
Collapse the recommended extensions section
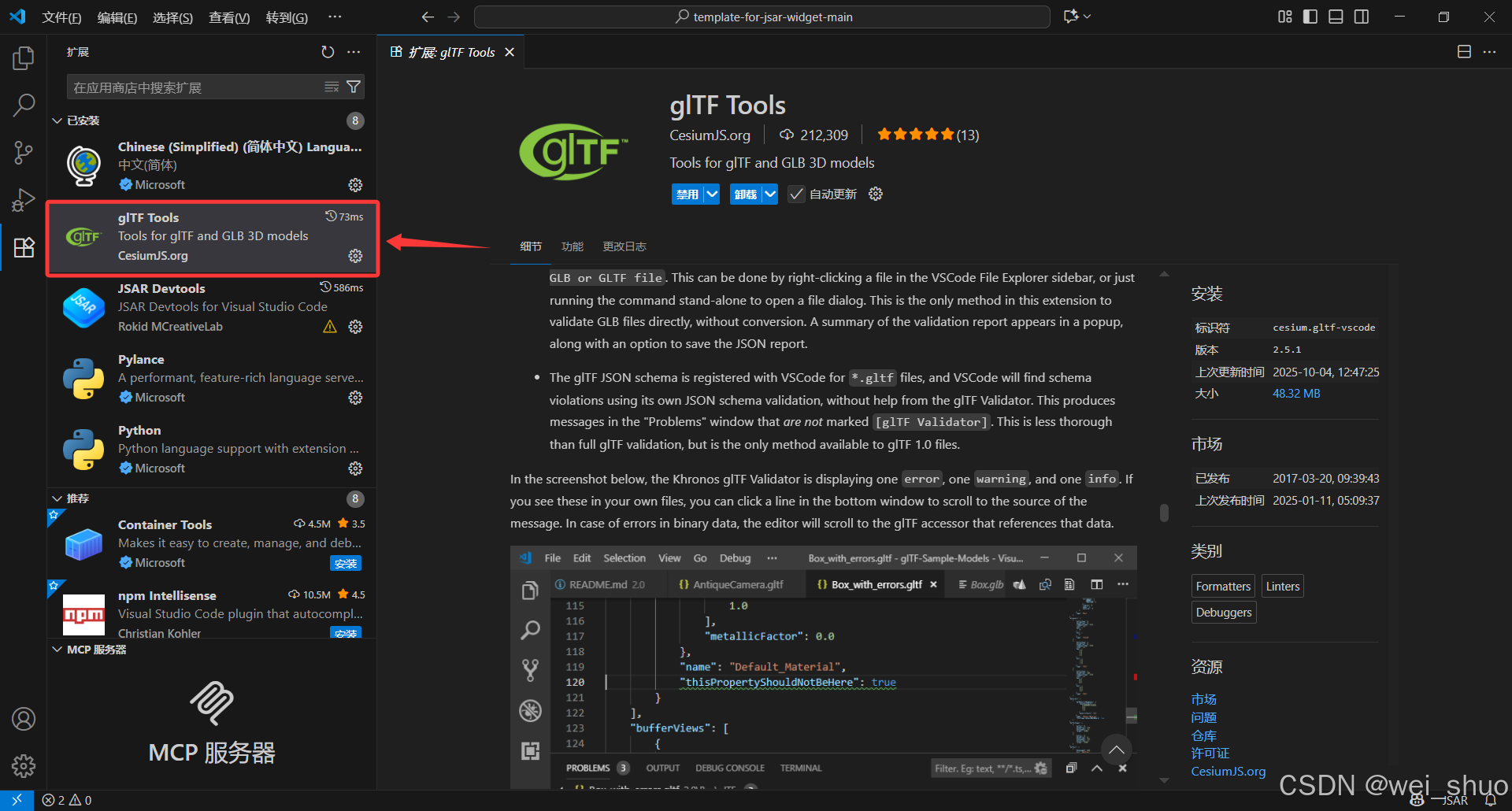coord(57,498)
